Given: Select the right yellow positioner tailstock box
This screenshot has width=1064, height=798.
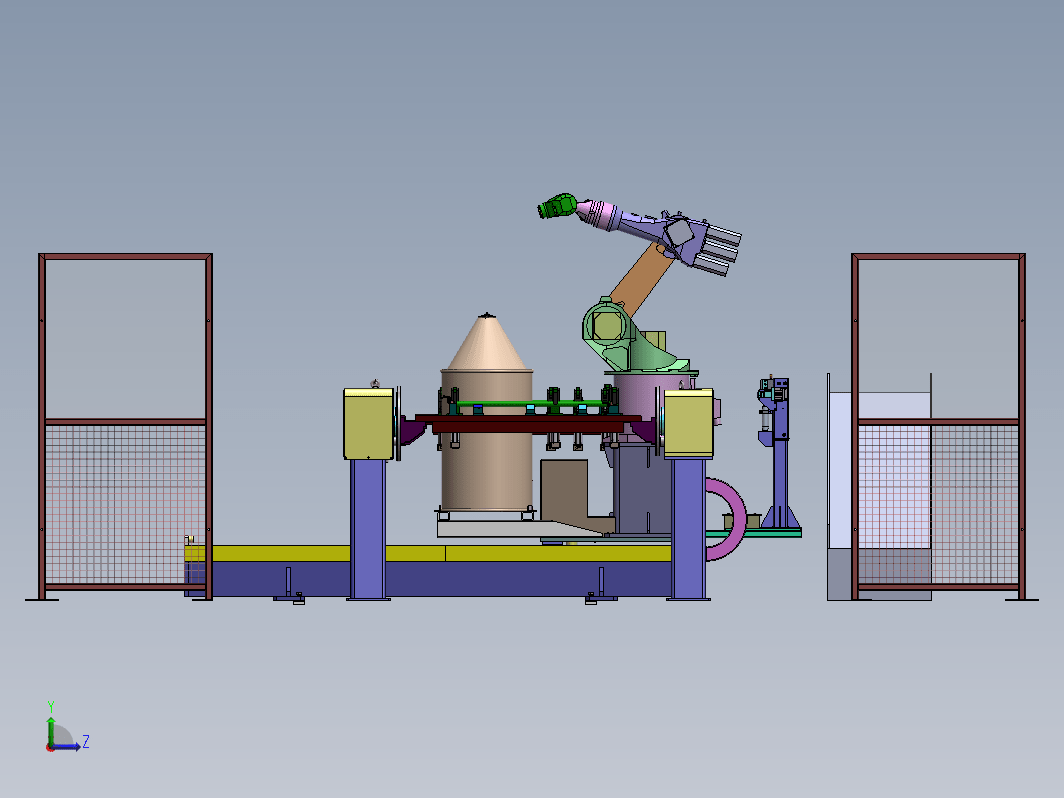Looking at the screenshot, I should tap(688, 423).
